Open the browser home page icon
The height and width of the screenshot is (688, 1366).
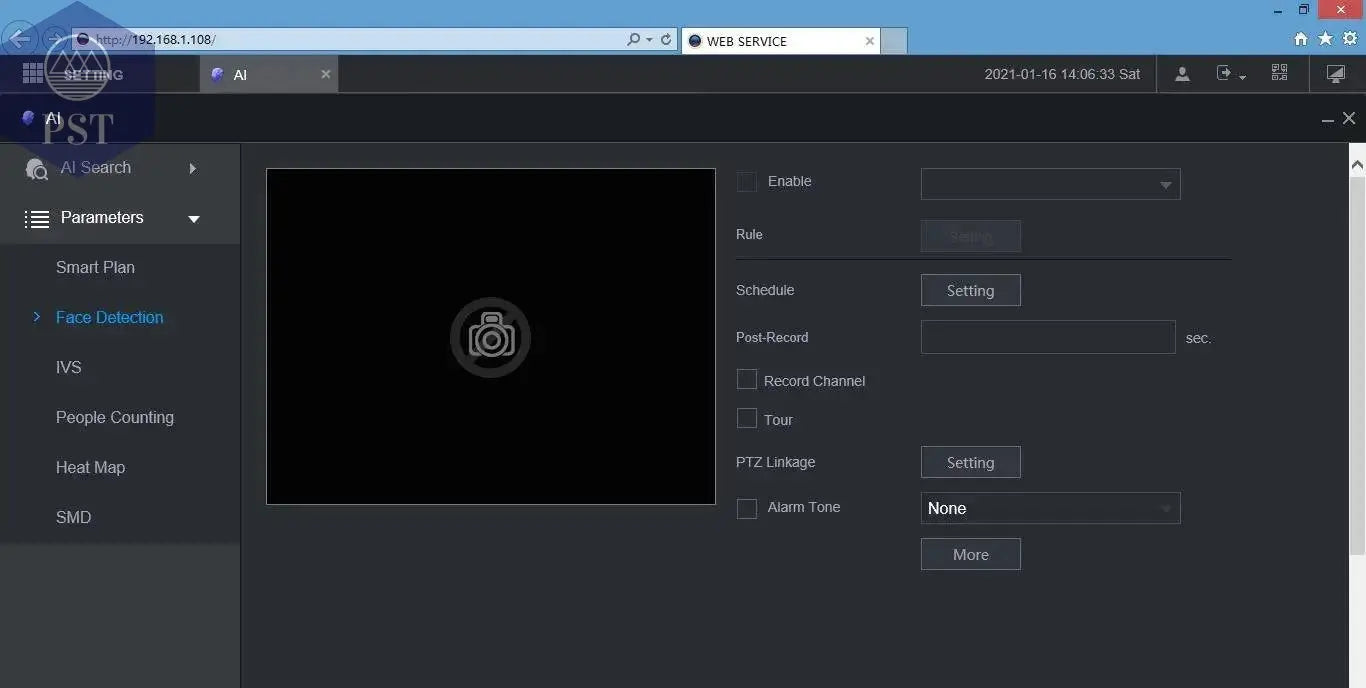tap(1300, 39)
